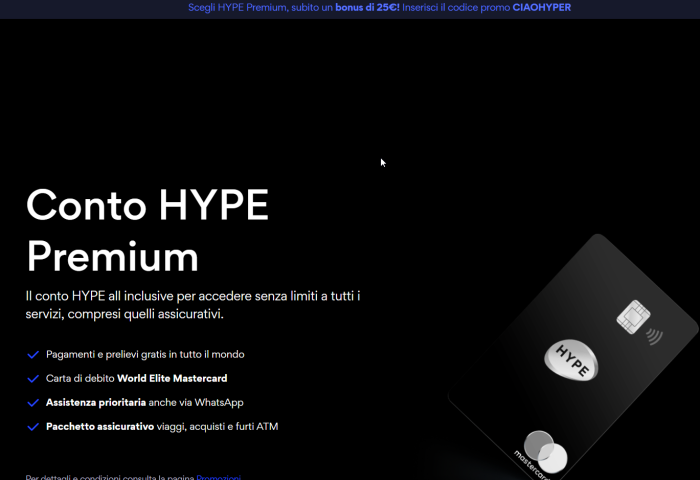This screenshot has height=480, width=700.
Task: Click checkmark beside 'Carta di debito'
Action: click(33, 379)
